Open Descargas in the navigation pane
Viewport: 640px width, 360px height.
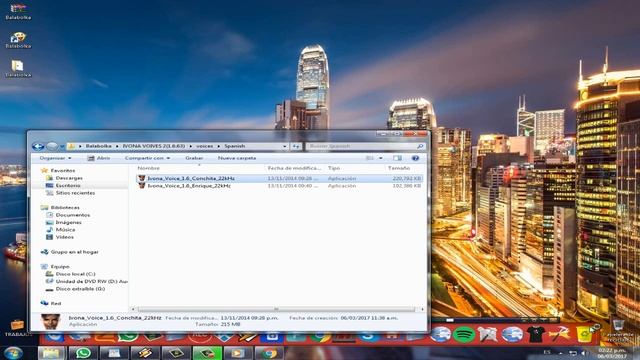[x=69, y=178]
